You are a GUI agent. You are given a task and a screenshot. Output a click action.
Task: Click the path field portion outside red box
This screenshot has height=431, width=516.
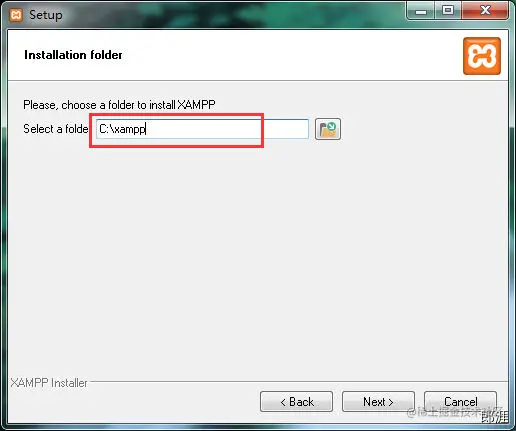coord(286,129)
